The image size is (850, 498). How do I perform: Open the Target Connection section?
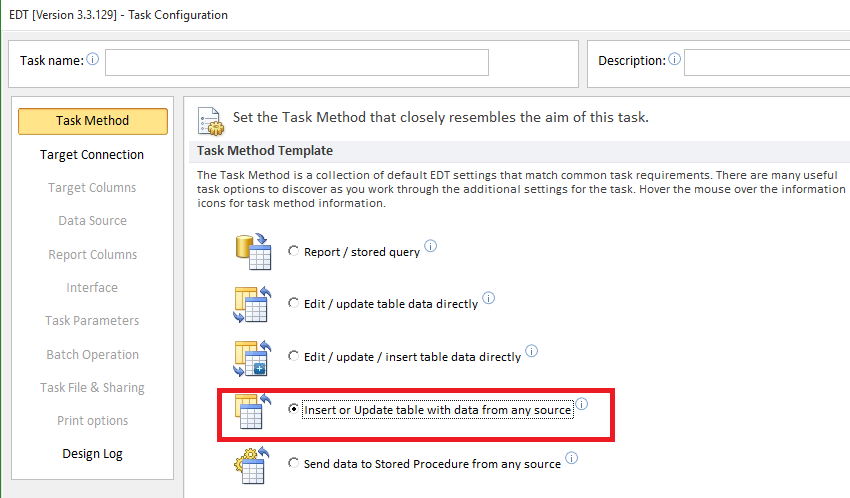click(x=92, y=154)
